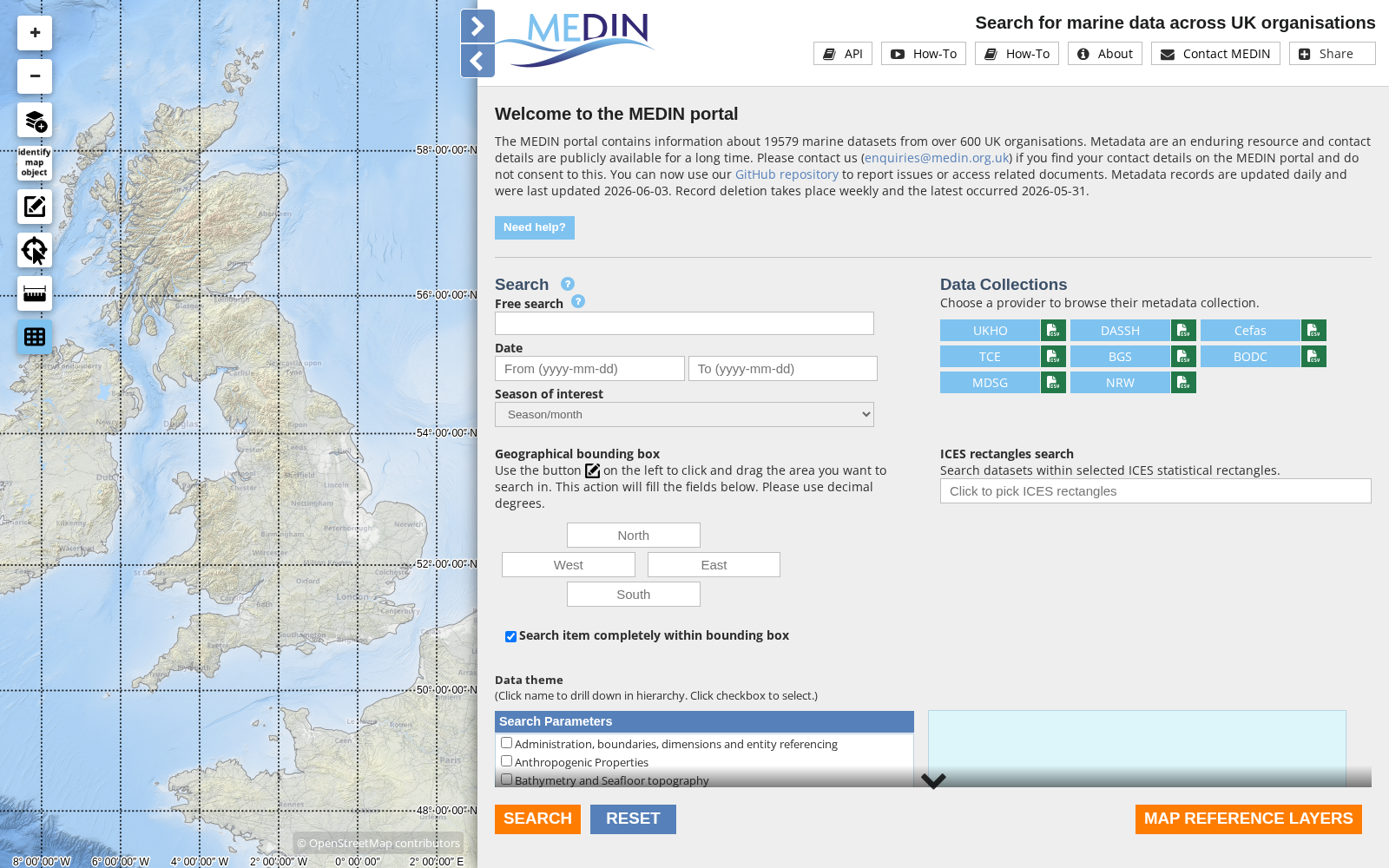Open Season/month dropdown
The width and height of the screenshot is (1389, 868).
point(684,414)
